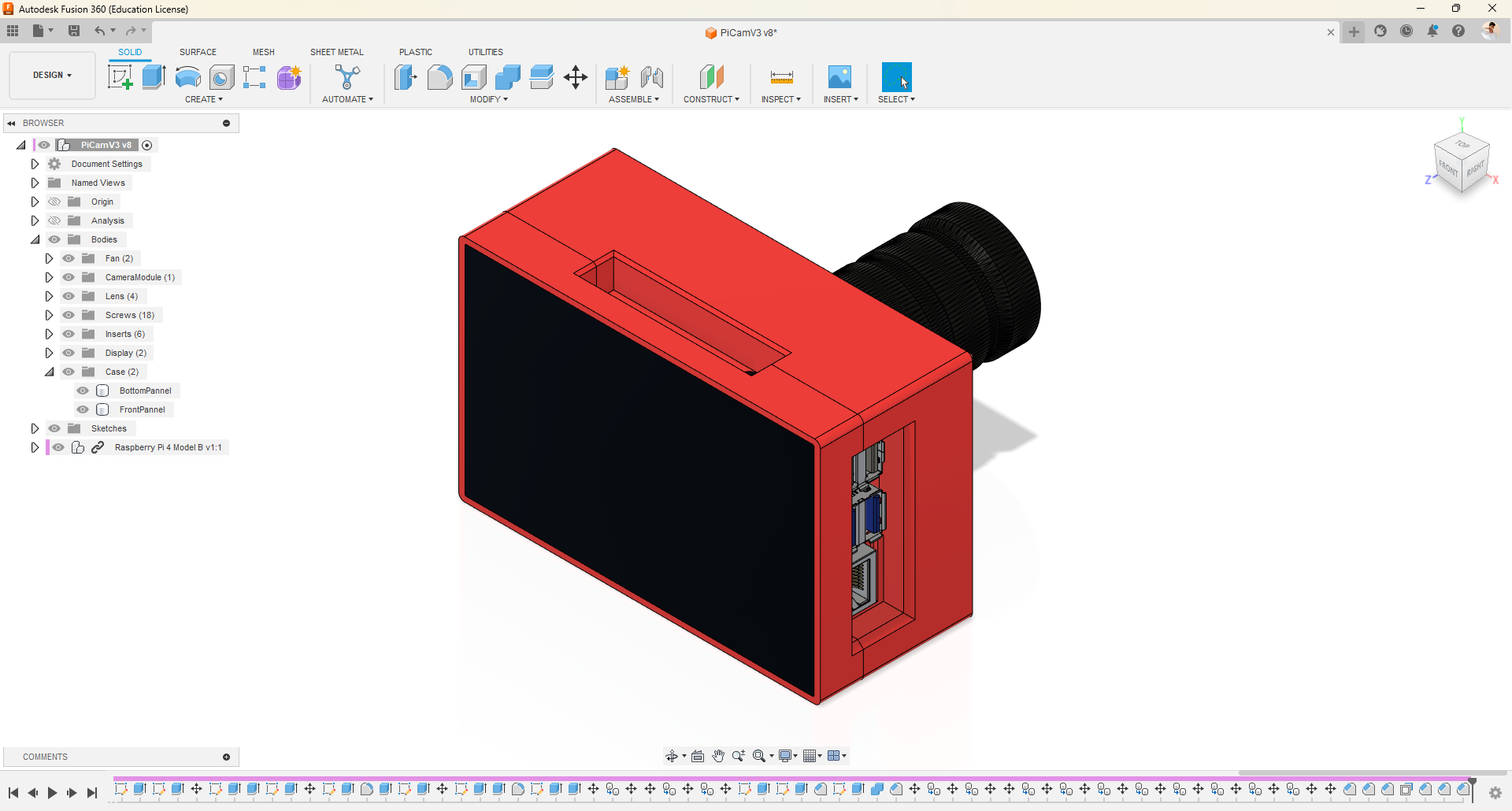Select the Offset Face tool
Viewport: 1512px width, 811px height.
pyautogui.click(x=542, y=77)
